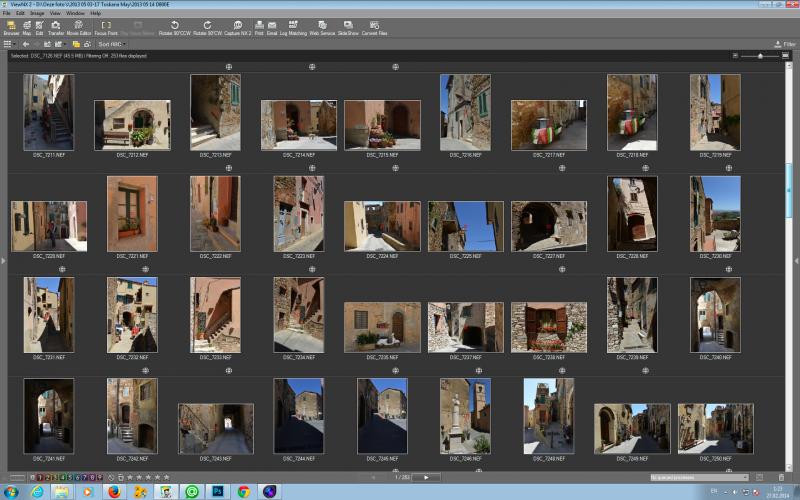This screenshot has width=800, height=500.
Task: Open the Window menu
Action: (76, 13)
